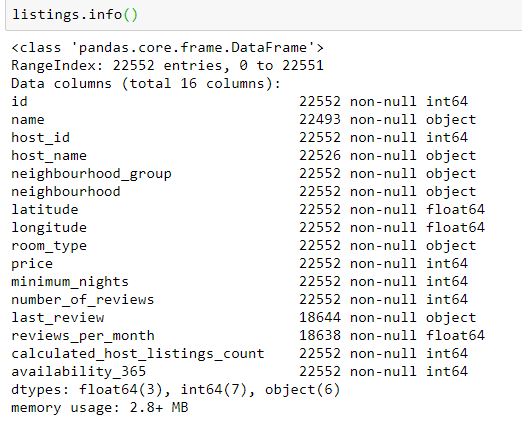Viewport: 522px width, 423px height.
Task: Click the RangeIndex 22552 entries line
Action: [x=167, y=65]
